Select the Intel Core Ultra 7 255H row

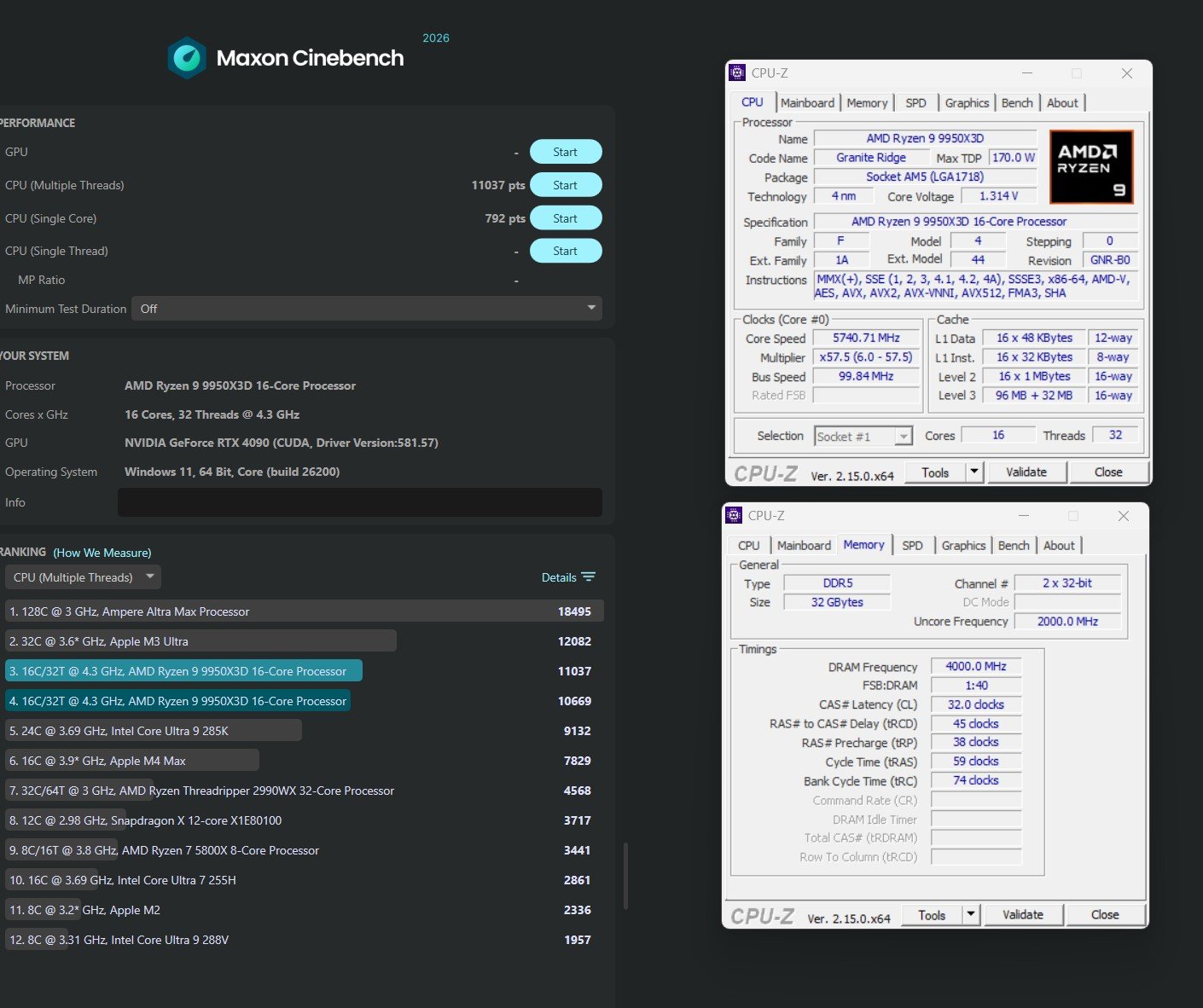click(x=304, y=880)
